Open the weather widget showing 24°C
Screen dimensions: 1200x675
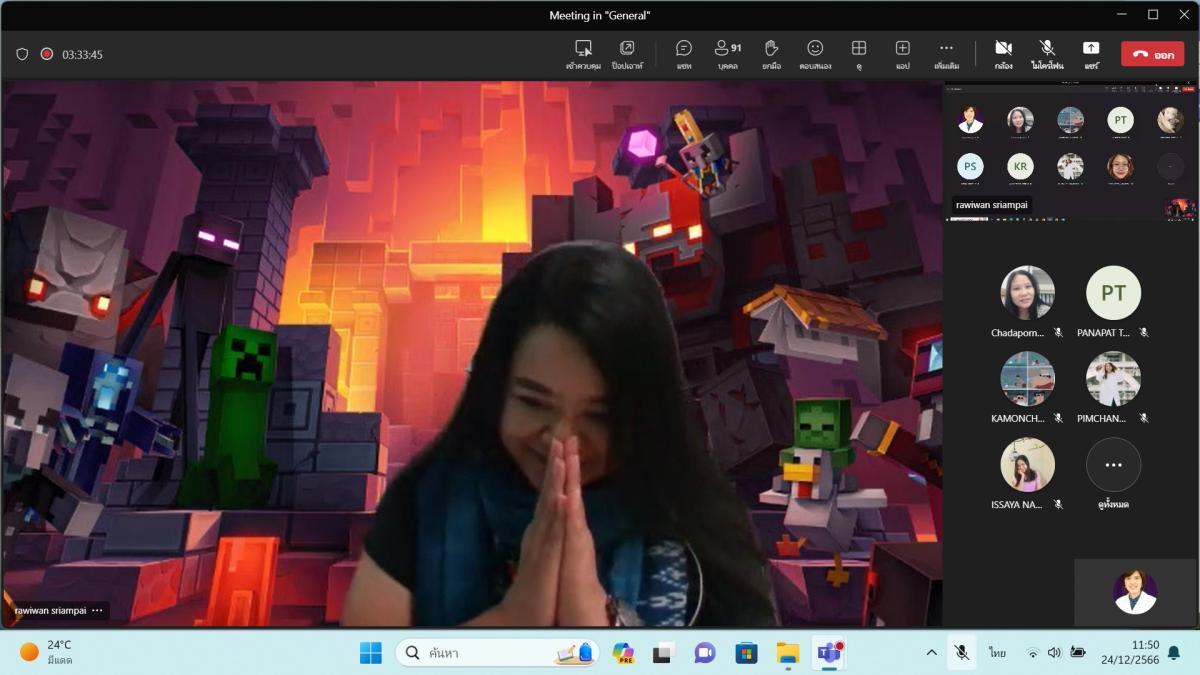pyautogui.click(x=48, y=652)
